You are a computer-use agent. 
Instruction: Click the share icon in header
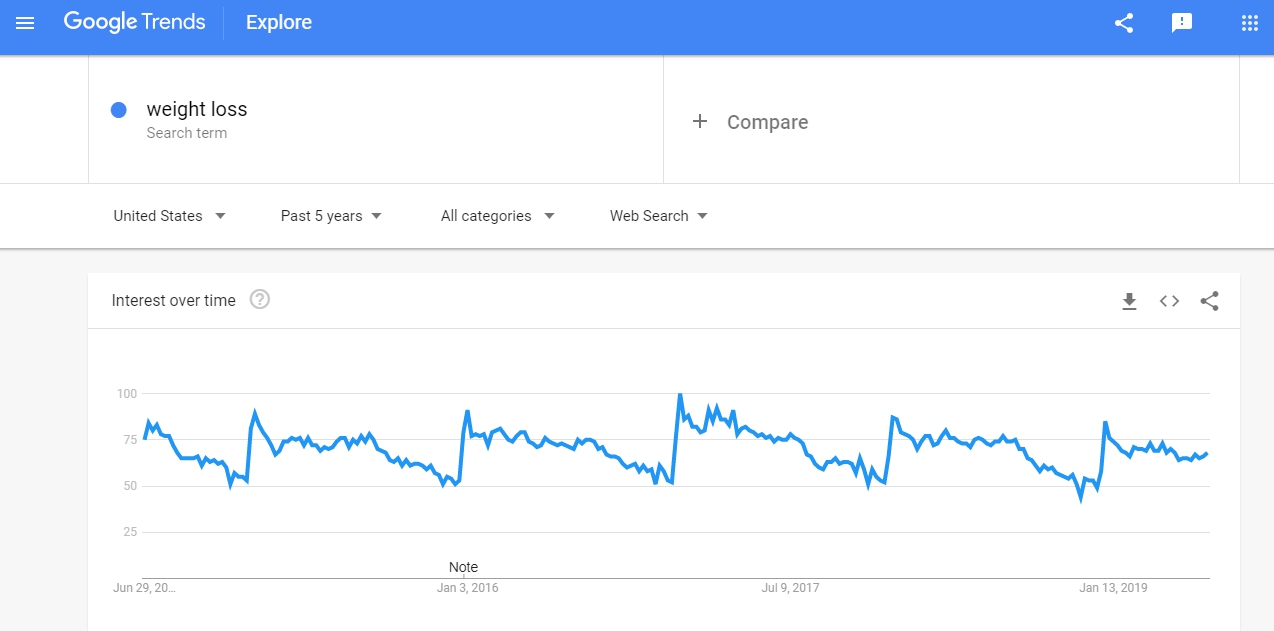1124,23
